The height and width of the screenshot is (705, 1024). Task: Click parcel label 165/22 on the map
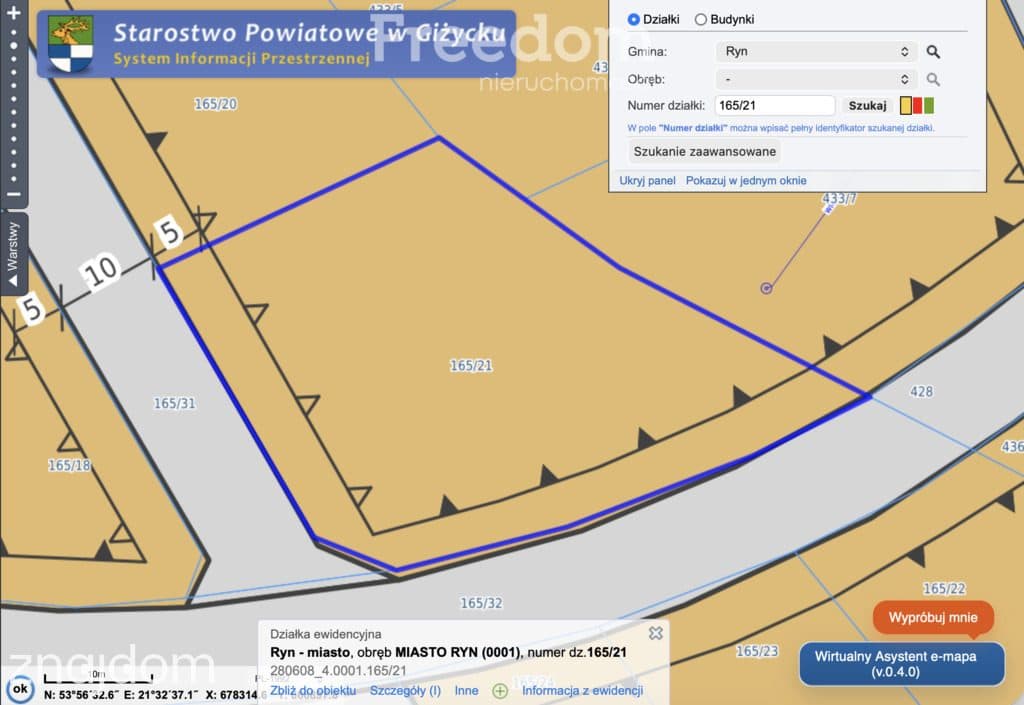[944, 589]
